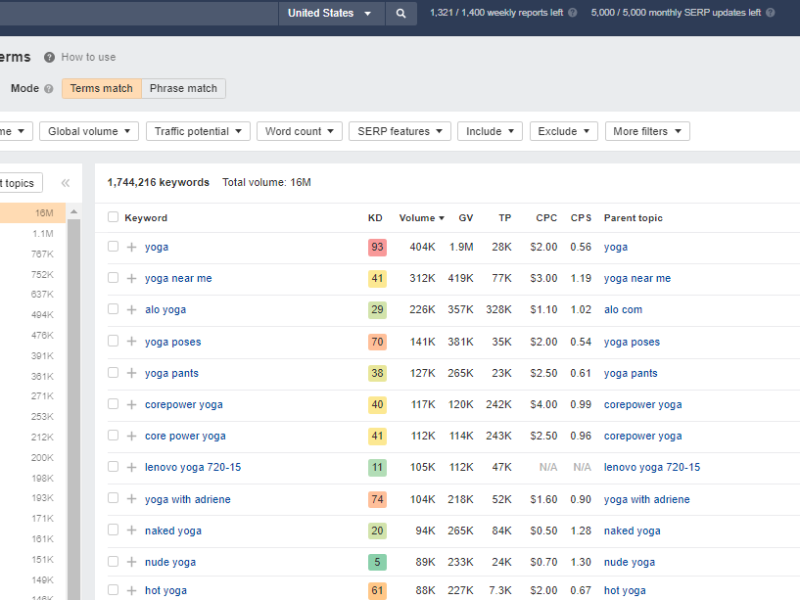
Task: Click plus icon beside yoga poses
Action: [131, 342]
